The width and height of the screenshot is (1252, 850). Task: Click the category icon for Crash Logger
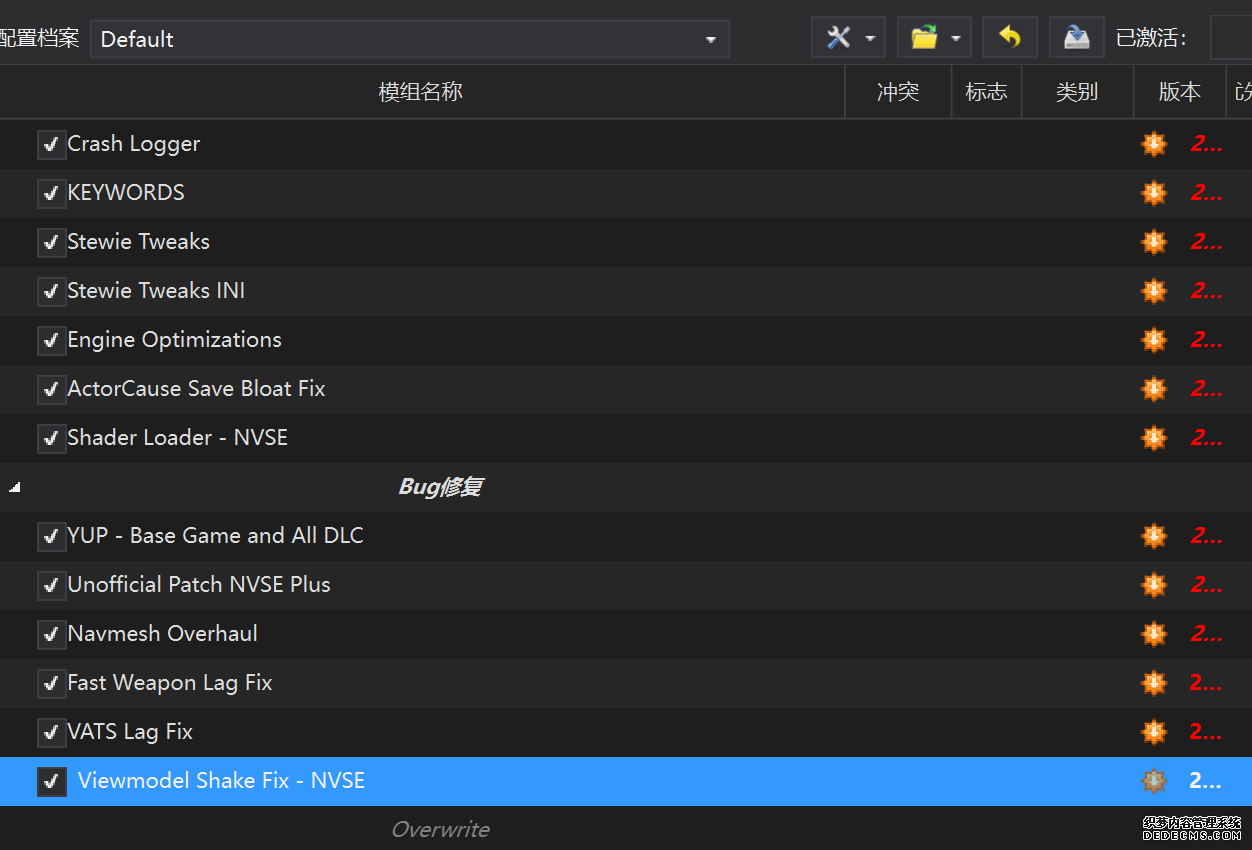coord(1154,144)
